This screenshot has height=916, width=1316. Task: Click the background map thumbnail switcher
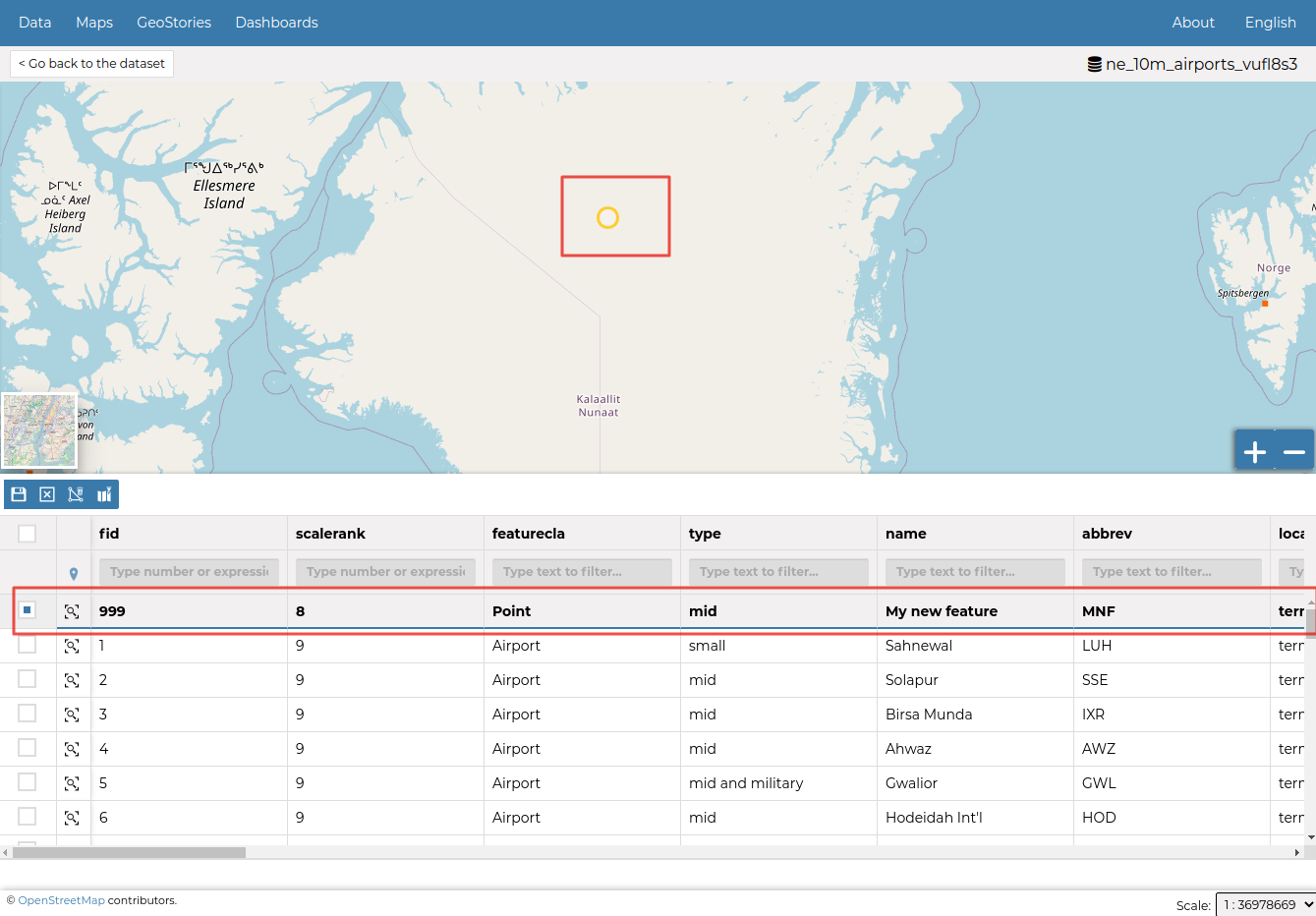(39, 430)
